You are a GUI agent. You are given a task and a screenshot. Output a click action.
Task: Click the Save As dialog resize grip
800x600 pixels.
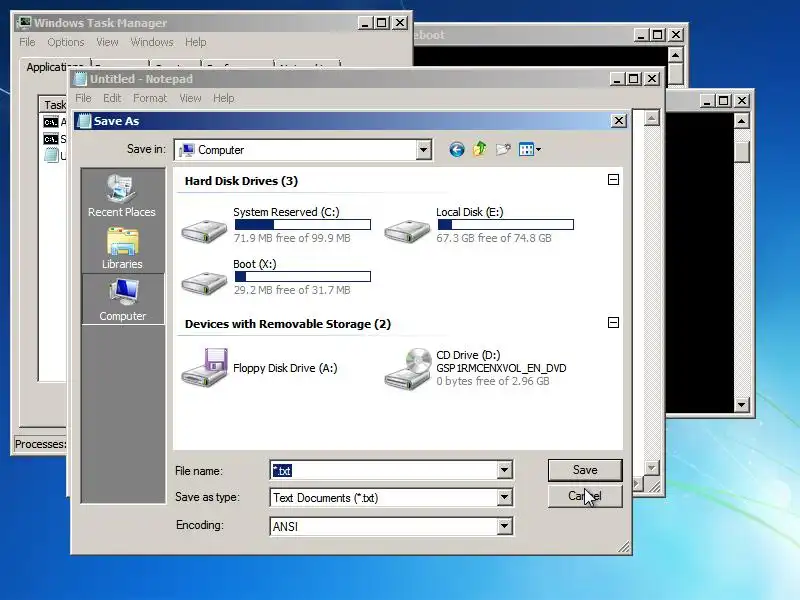pyautogui.click(x=623, y=547)
